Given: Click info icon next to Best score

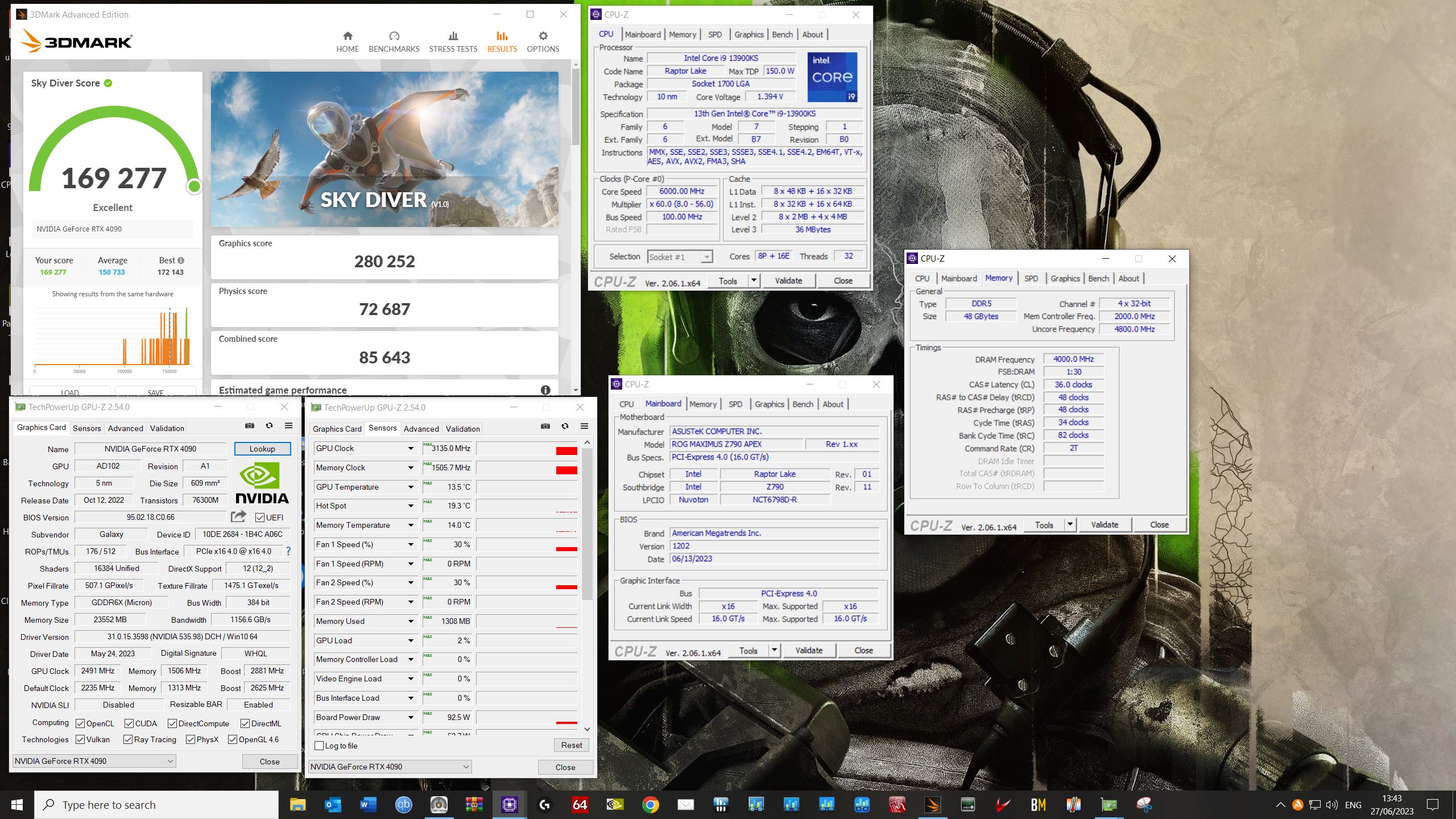Looking at the screenshot, I should tap(181, 260).
